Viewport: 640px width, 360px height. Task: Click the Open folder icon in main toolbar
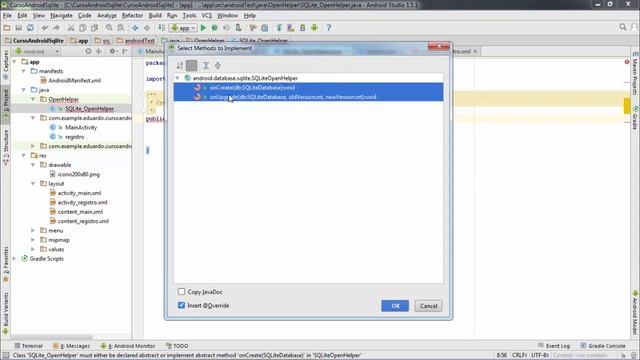7,28
